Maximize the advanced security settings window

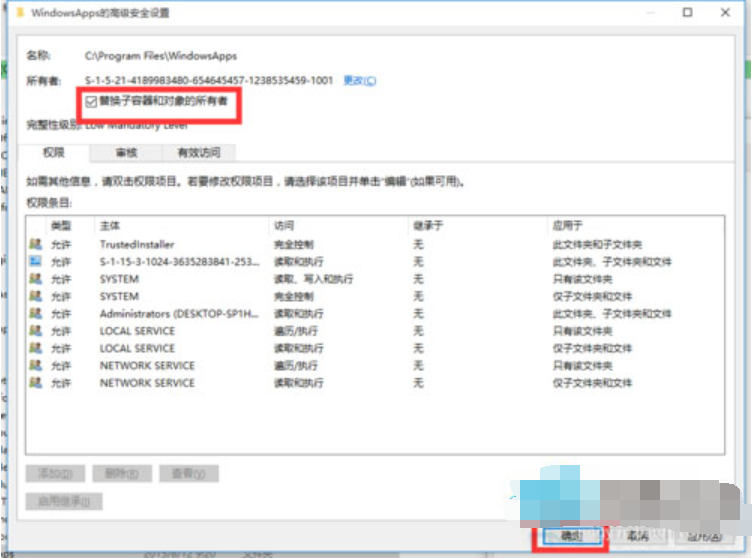tap(687, 12)
